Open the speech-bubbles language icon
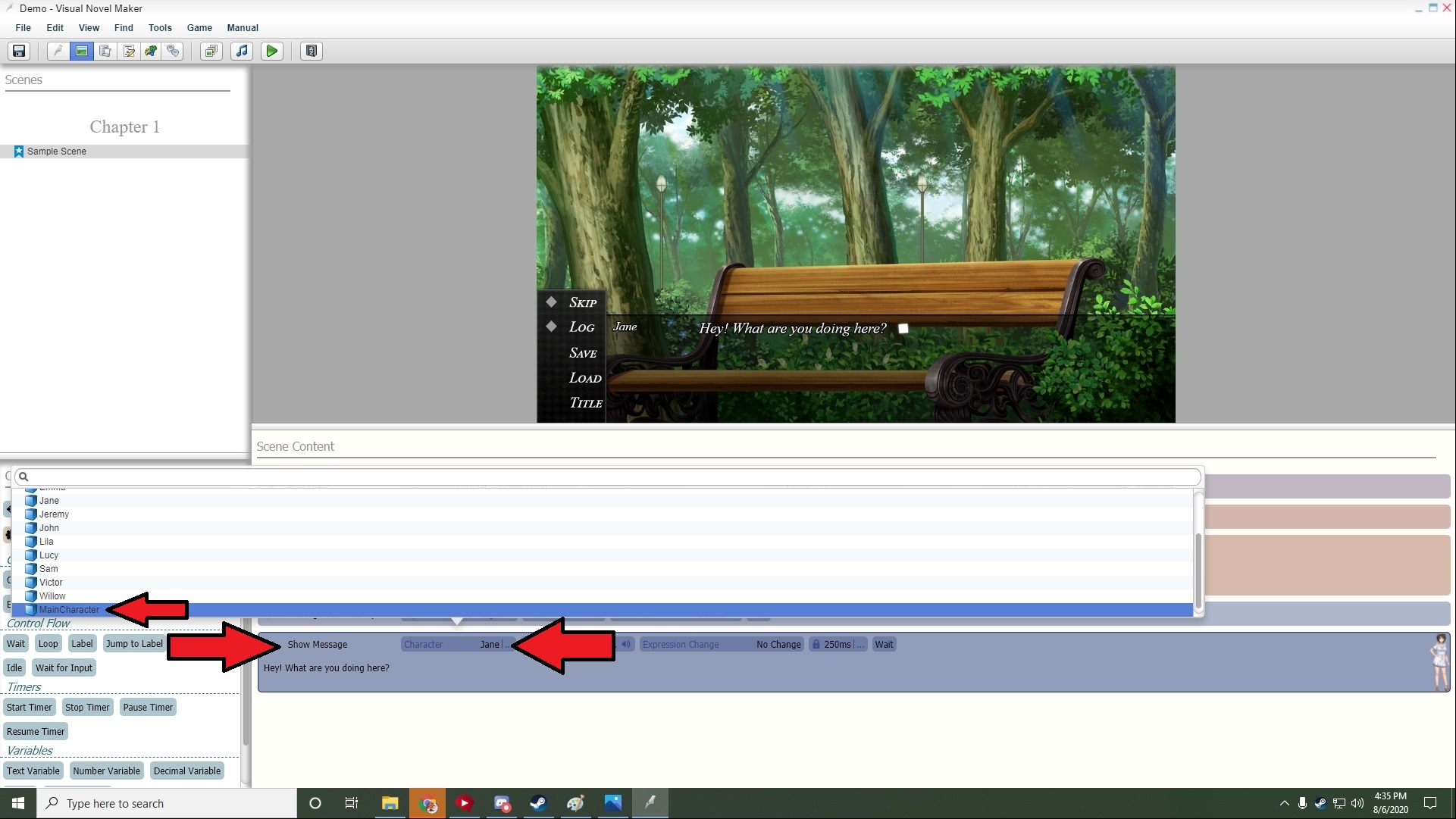1456x819 pixels. click(174, 51)
